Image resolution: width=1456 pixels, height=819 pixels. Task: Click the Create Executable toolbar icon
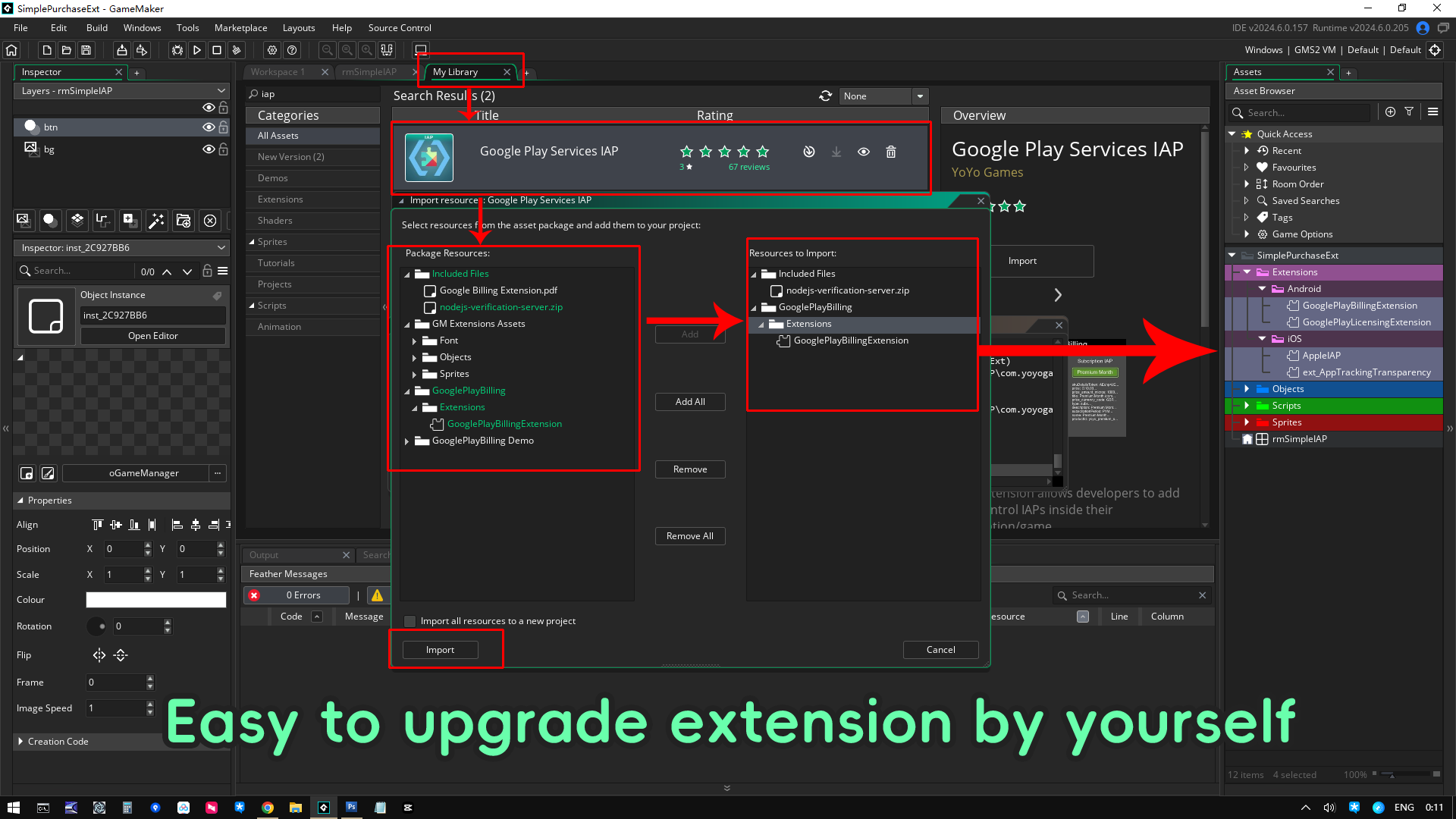click(x=121, y=50)
